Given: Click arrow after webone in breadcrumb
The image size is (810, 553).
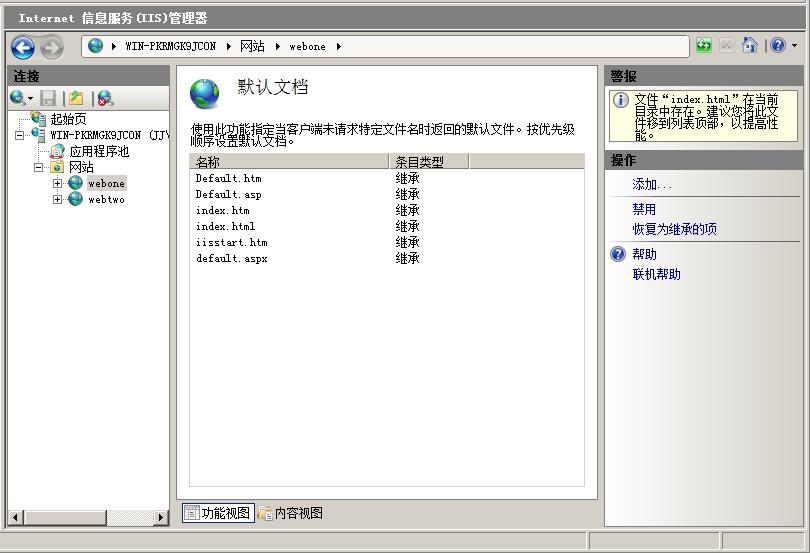Looking at the screenshot, I should click(338, 47).
